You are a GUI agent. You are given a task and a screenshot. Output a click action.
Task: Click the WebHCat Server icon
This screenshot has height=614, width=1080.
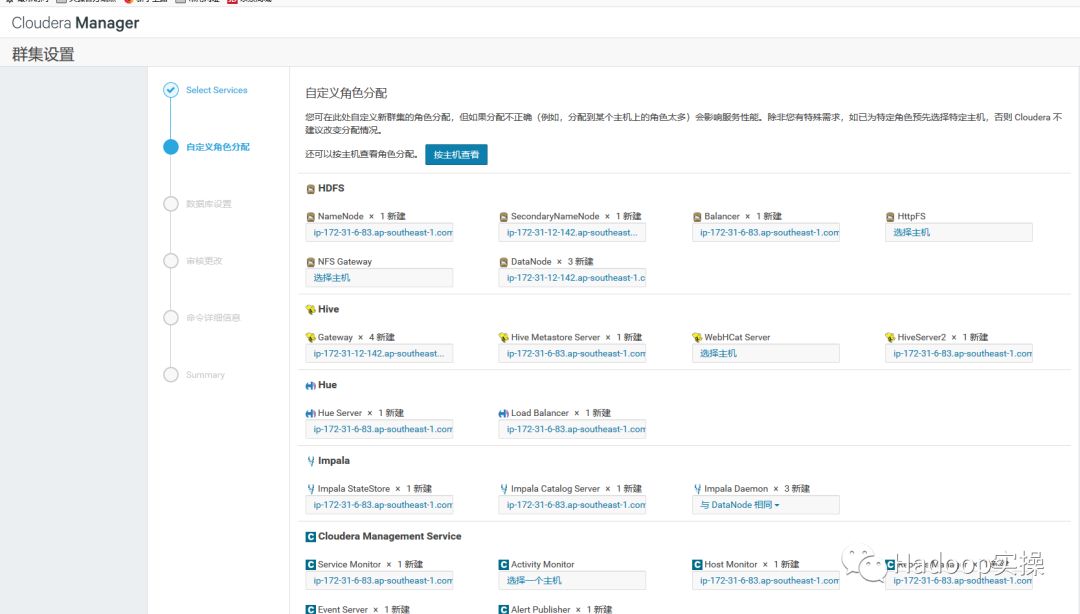click(x=697, y=338)
